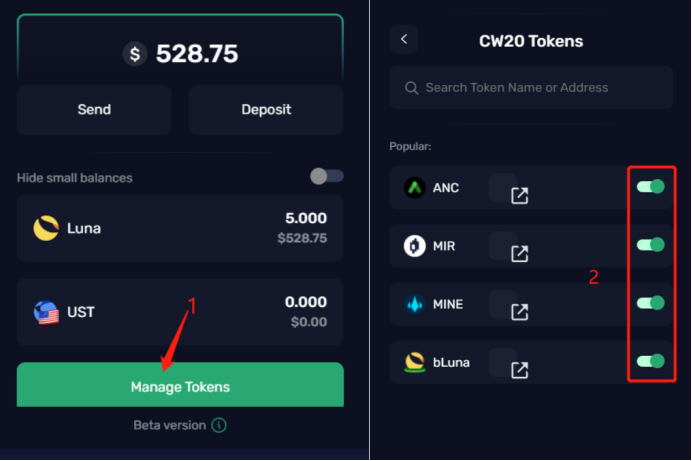Click the Send button

coord(94,109)
